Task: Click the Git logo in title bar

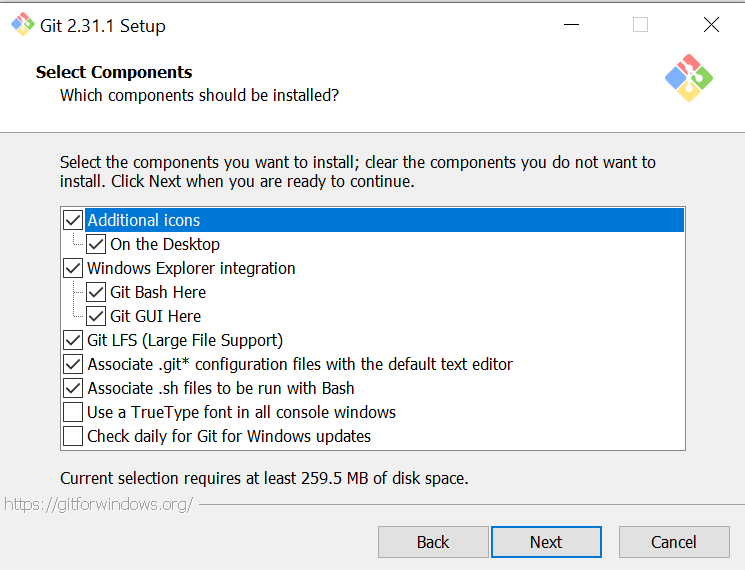Action: [x=22, y=25]
